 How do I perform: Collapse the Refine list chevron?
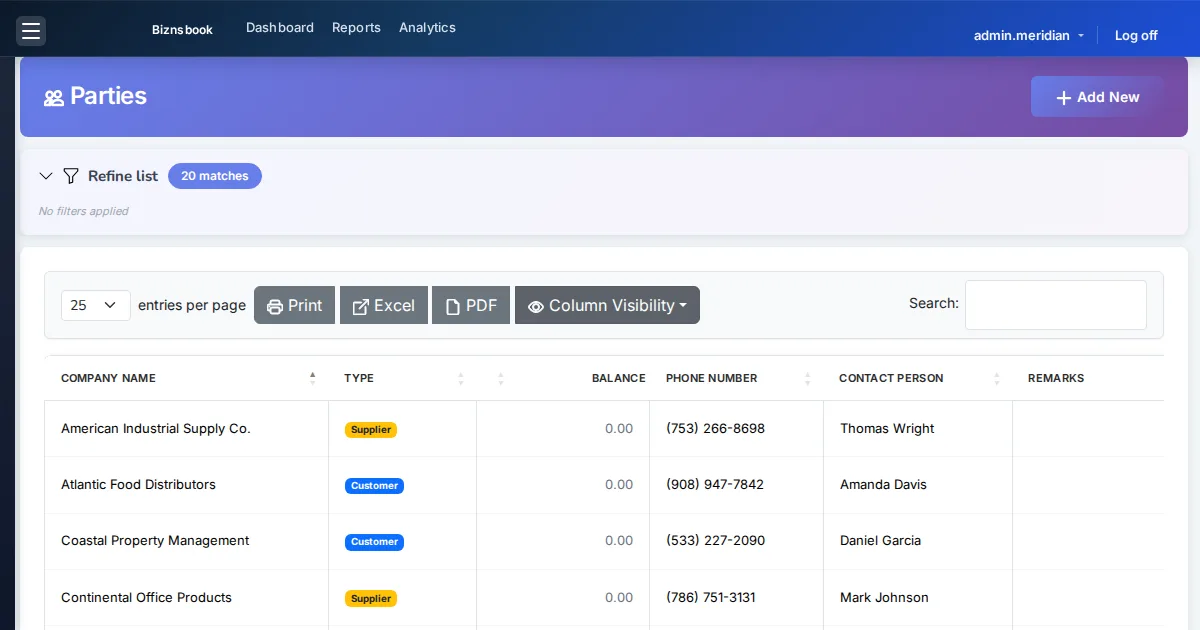[46, 176]
